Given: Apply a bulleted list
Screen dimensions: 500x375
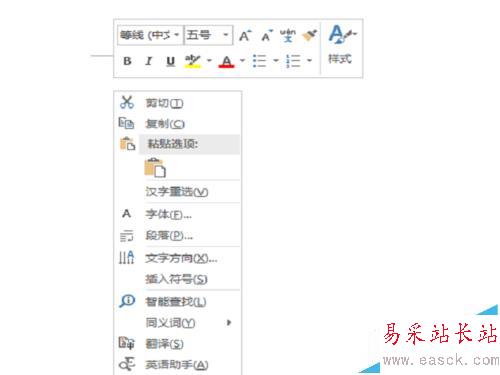Looking at the screenshot, I should 259,61.
